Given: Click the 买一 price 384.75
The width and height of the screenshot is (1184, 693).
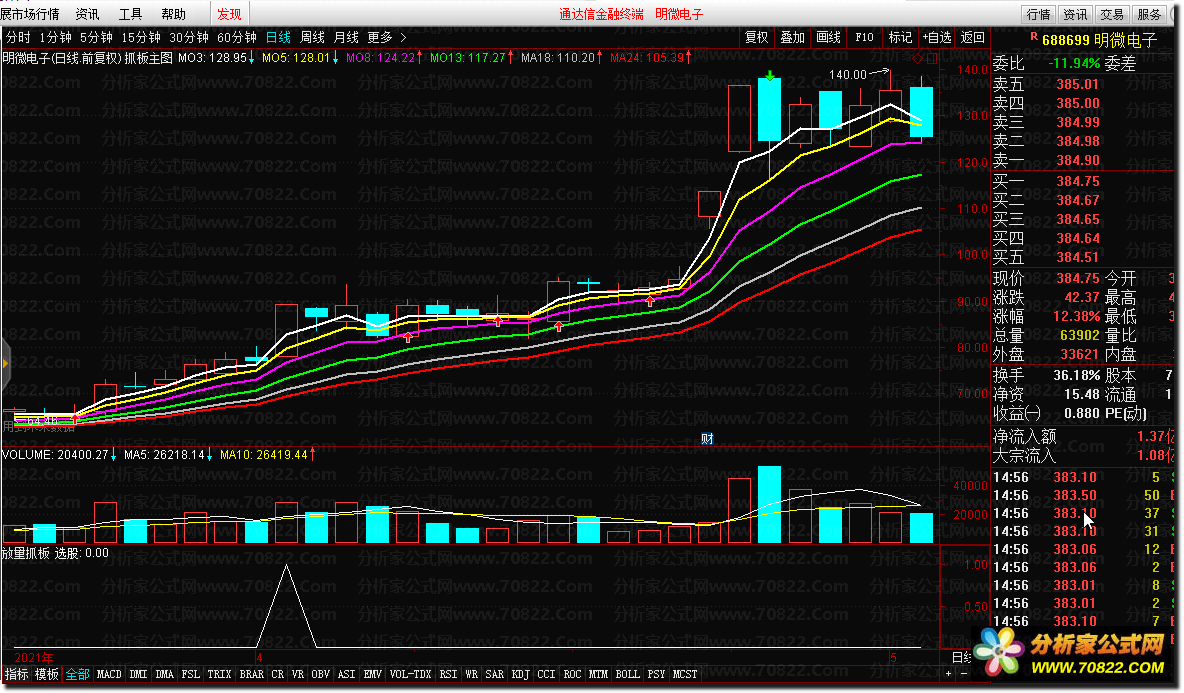Looking at the screenshot, I should coord(1078,181).
